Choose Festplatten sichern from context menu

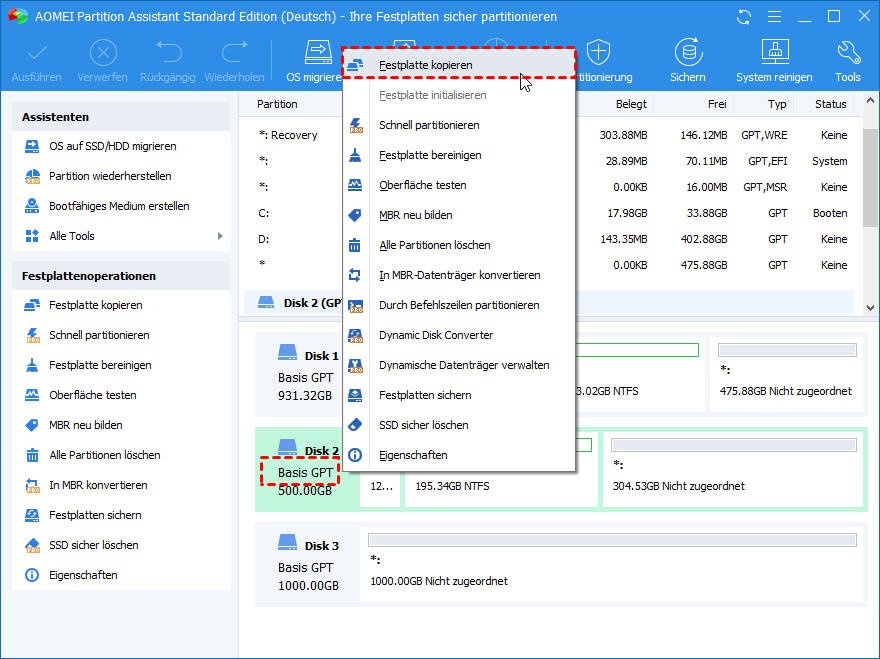click(459, 395)
